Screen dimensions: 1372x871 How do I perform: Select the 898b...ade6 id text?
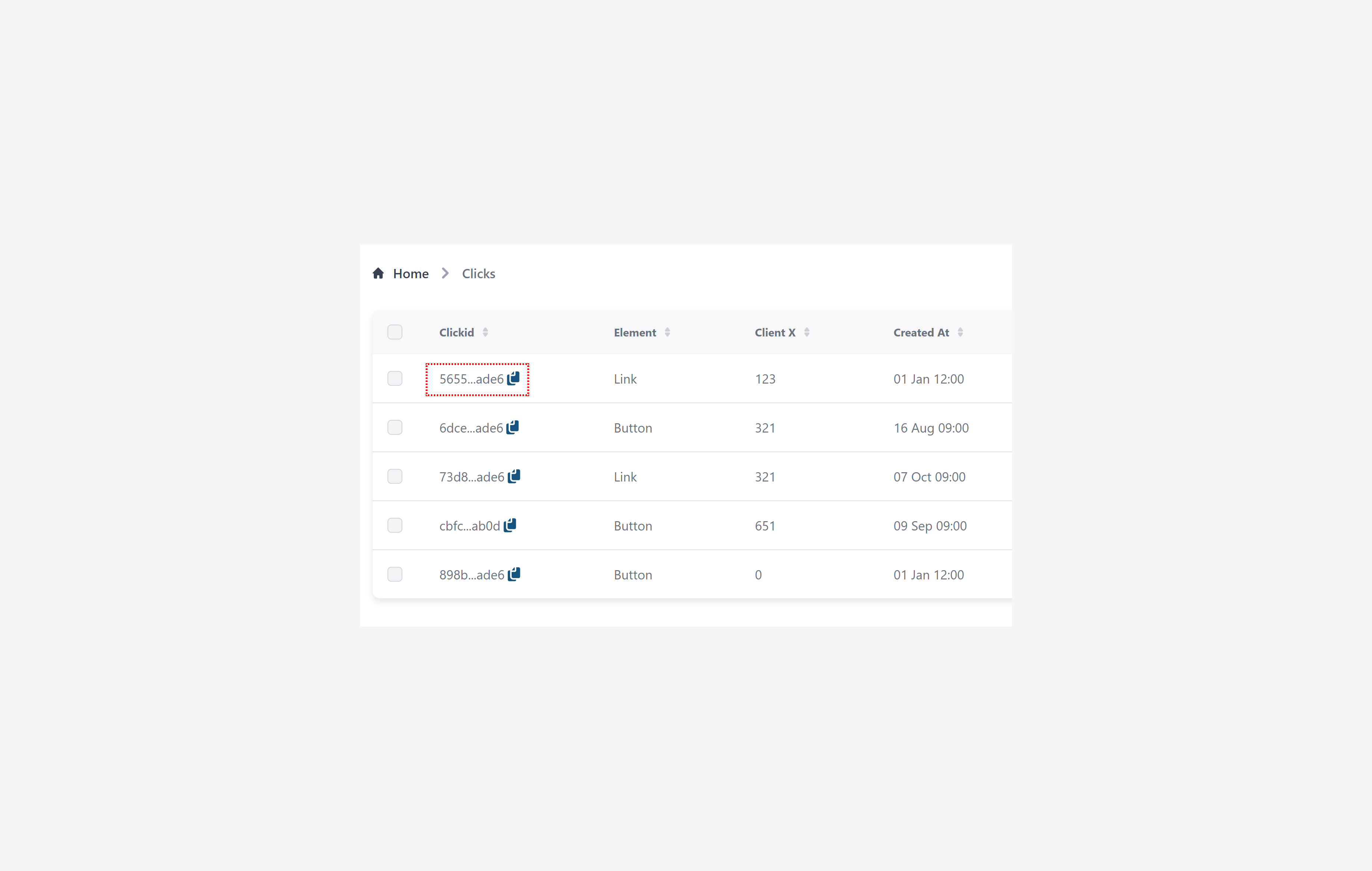pyautogui.click(x=472, y=575)
